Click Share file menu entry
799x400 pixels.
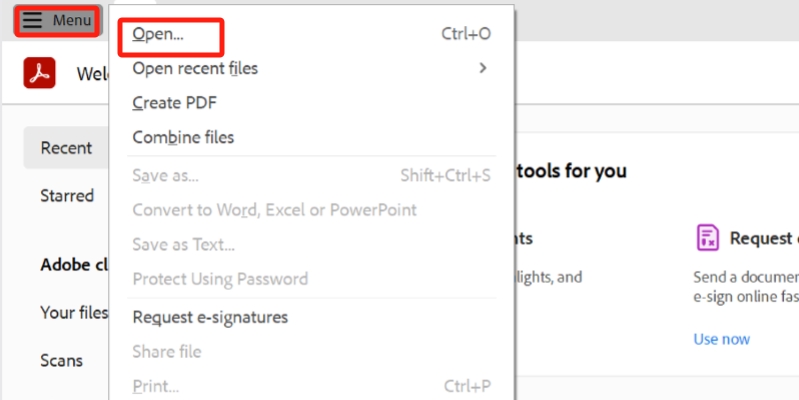(167, 351)
